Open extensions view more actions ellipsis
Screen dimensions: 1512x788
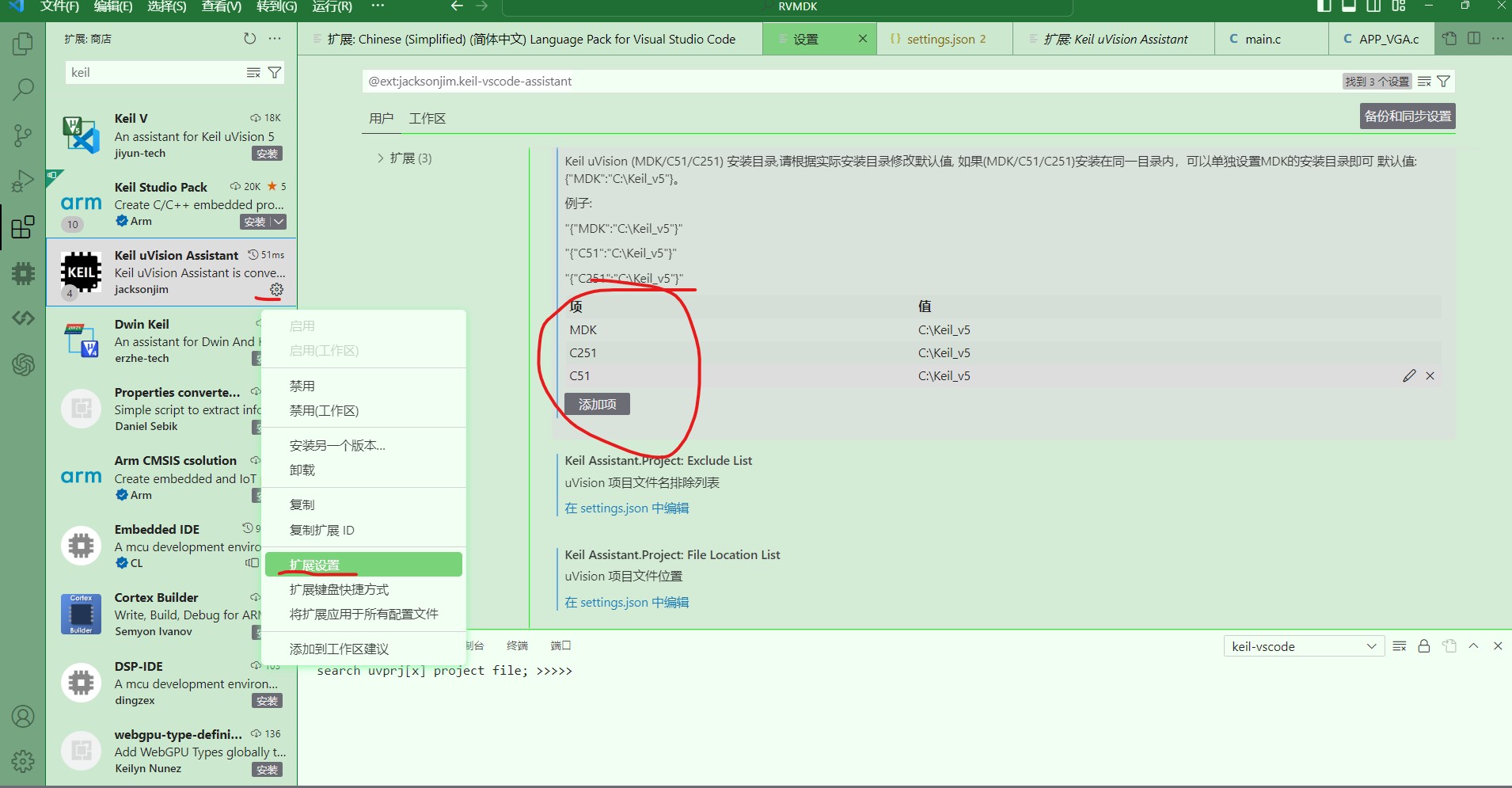[275, 39]
